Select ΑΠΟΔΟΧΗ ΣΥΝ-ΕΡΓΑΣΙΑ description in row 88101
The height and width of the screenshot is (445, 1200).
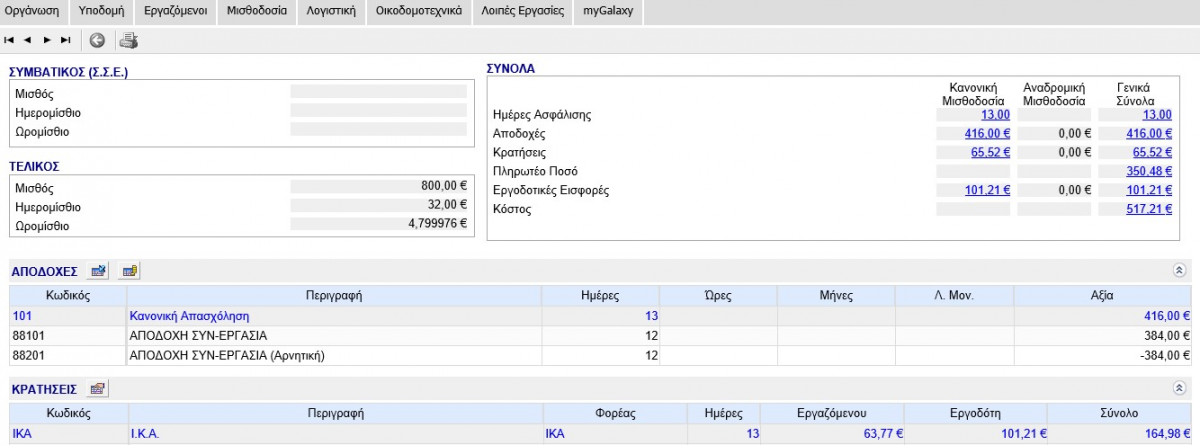point(198,336)
